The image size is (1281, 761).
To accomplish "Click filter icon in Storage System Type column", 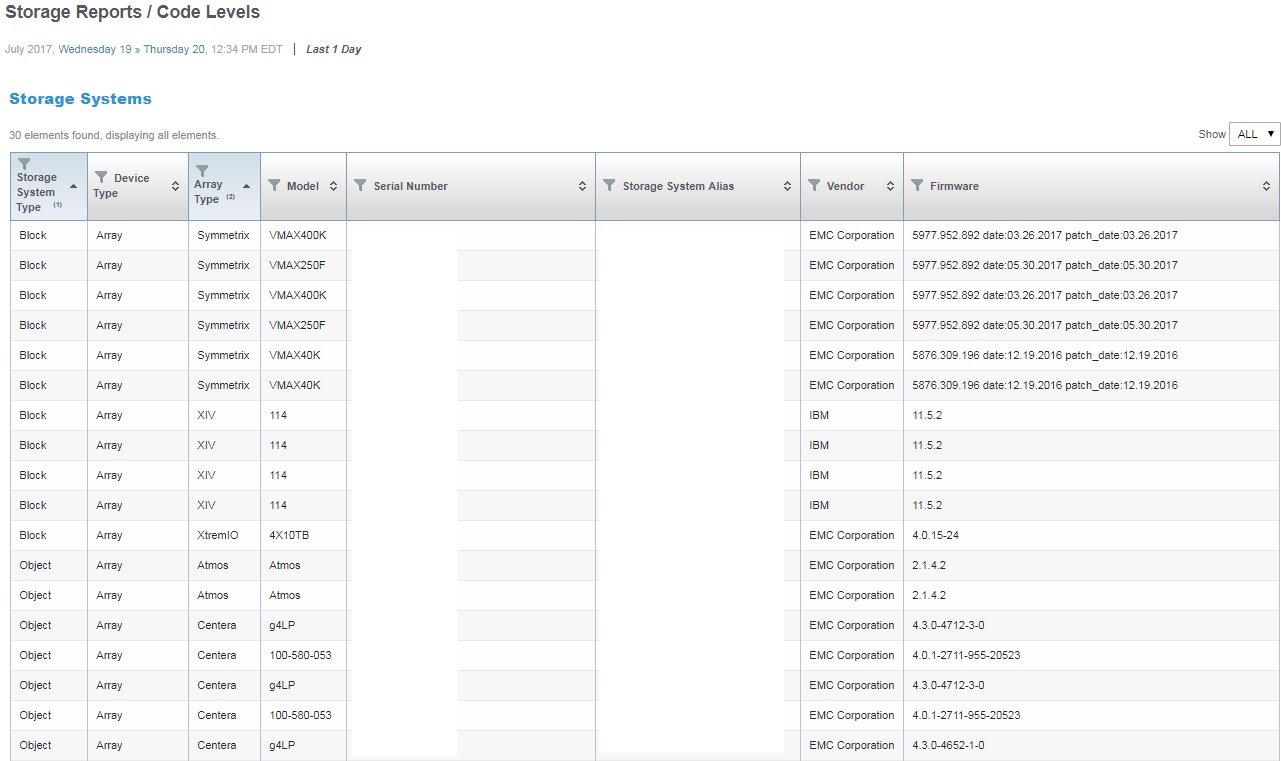I will pos(24,165).
